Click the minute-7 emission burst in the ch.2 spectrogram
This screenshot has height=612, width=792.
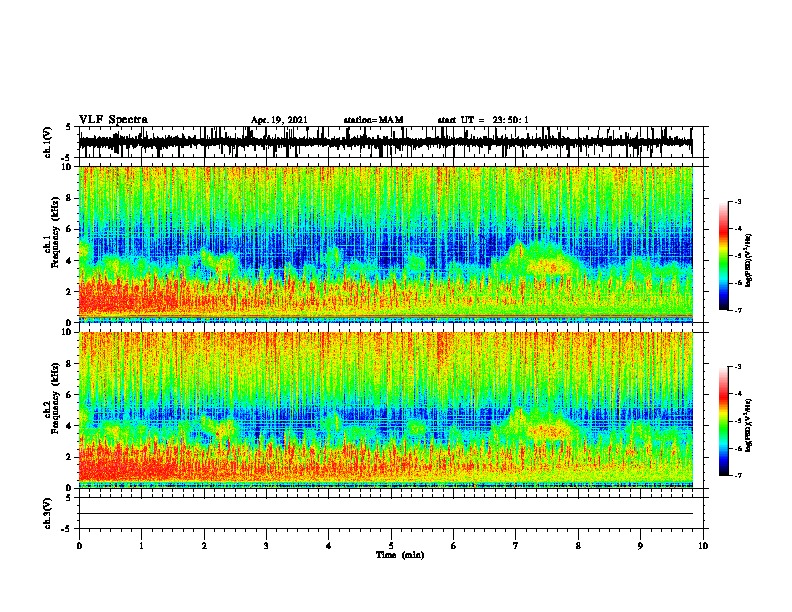tap(538, 424)
